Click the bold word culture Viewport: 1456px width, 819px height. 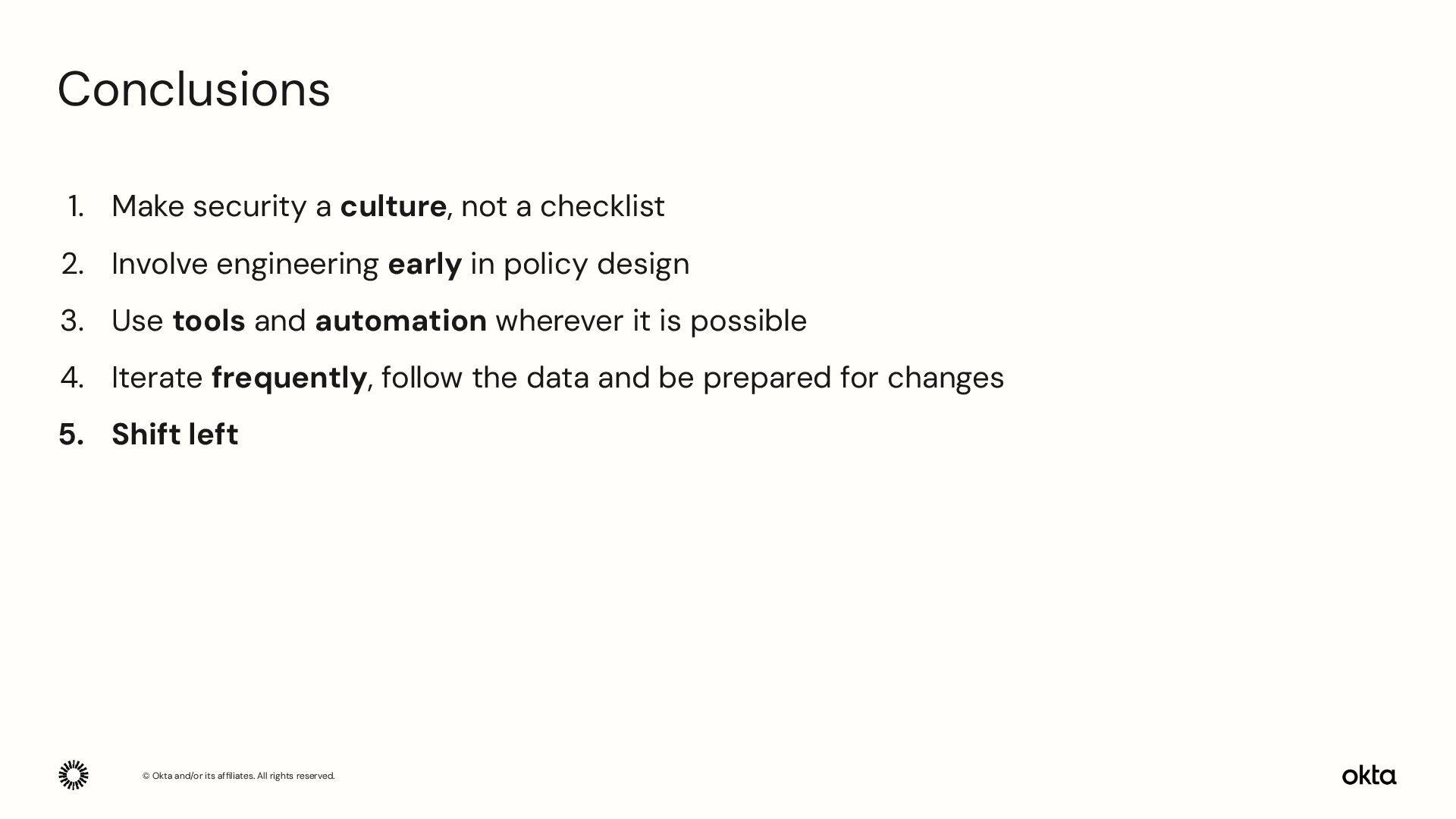(393, 206)
